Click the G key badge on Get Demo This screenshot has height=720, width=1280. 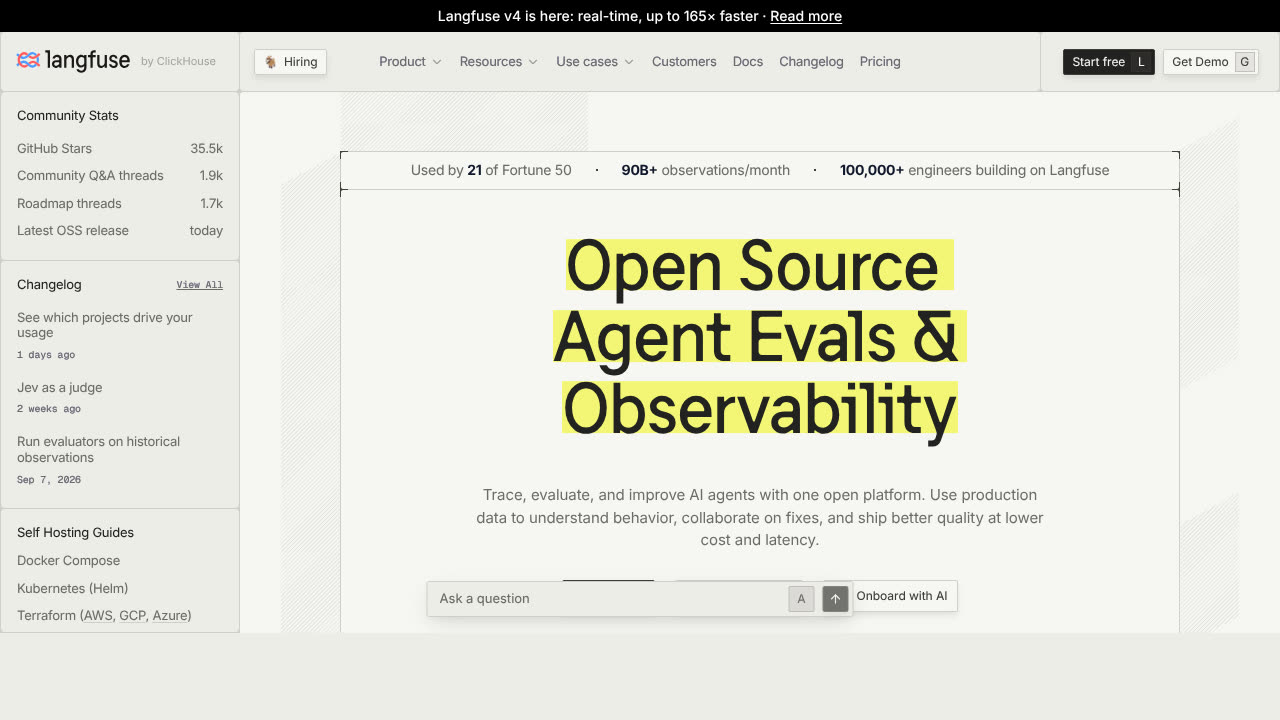(x=1244, y=62)
